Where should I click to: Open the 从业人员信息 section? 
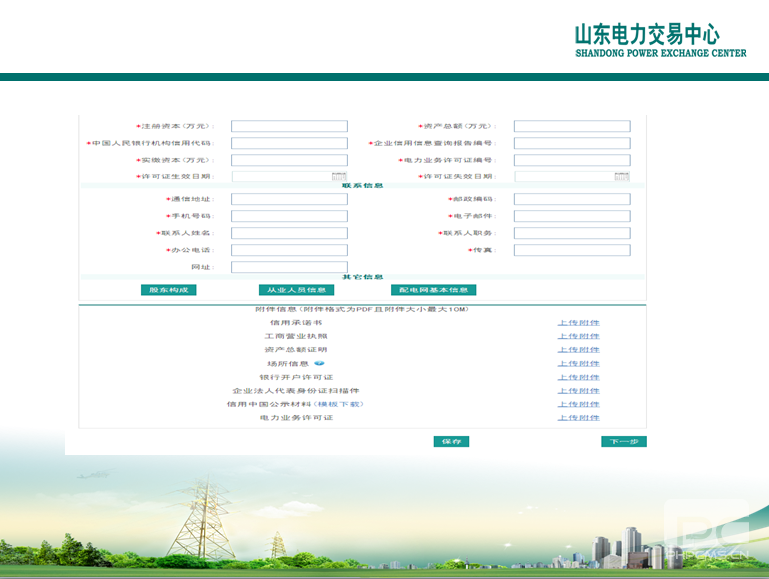(x=296, y=290)
